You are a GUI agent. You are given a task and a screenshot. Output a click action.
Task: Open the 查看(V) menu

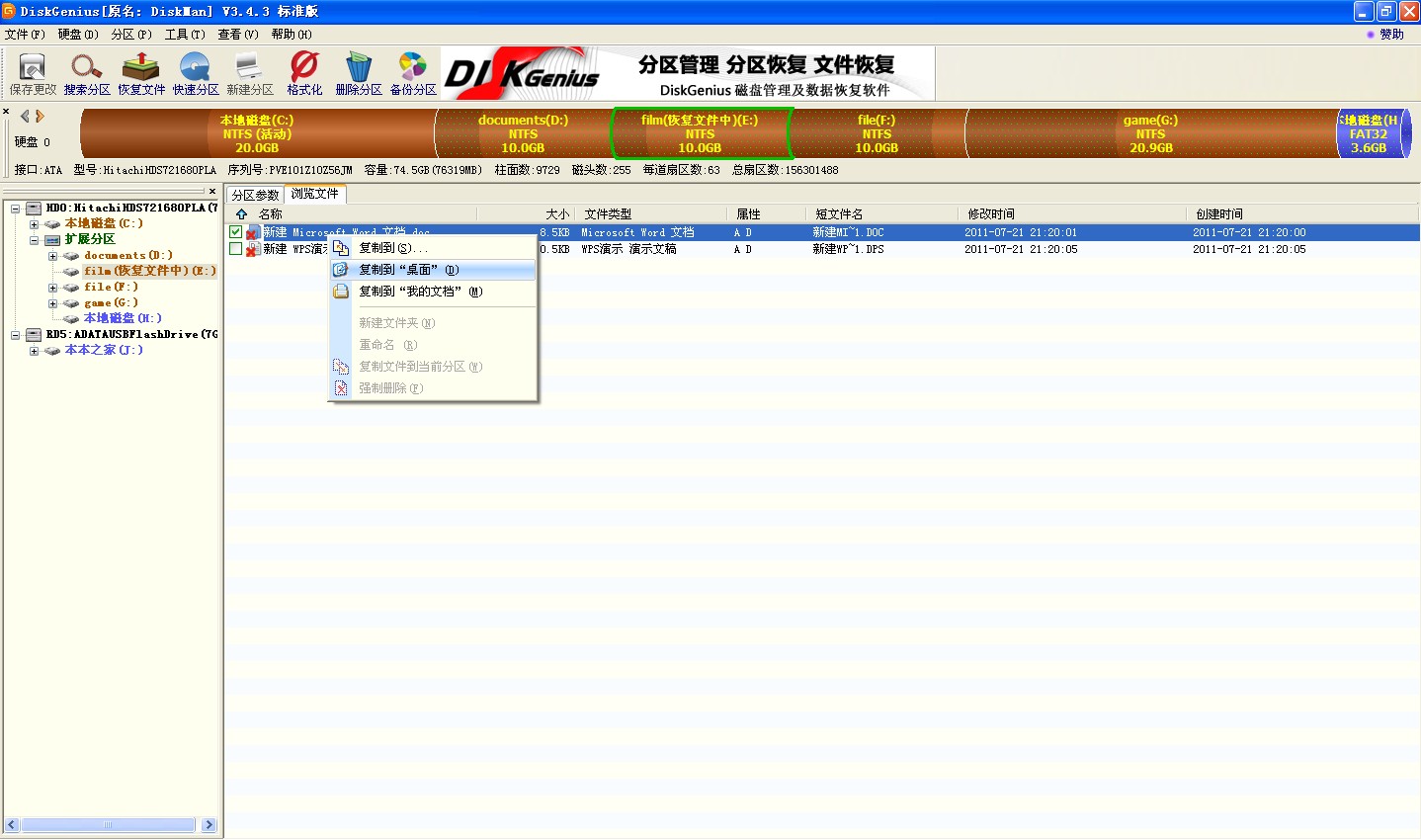coord(238,35)
